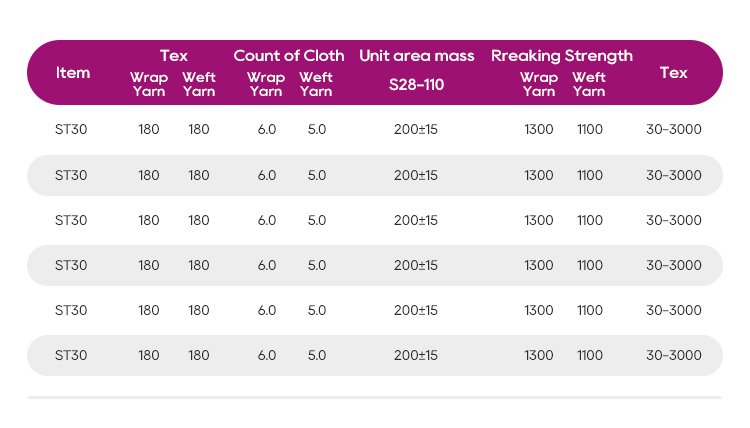Click the Unit area mass header

416,56
